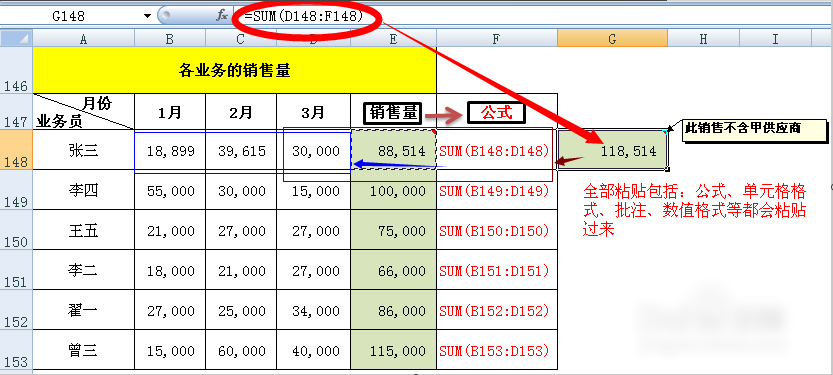Click the formula bar with =SUM(D148:F148)
833x375 pixels.
click(x=531, y=16)
